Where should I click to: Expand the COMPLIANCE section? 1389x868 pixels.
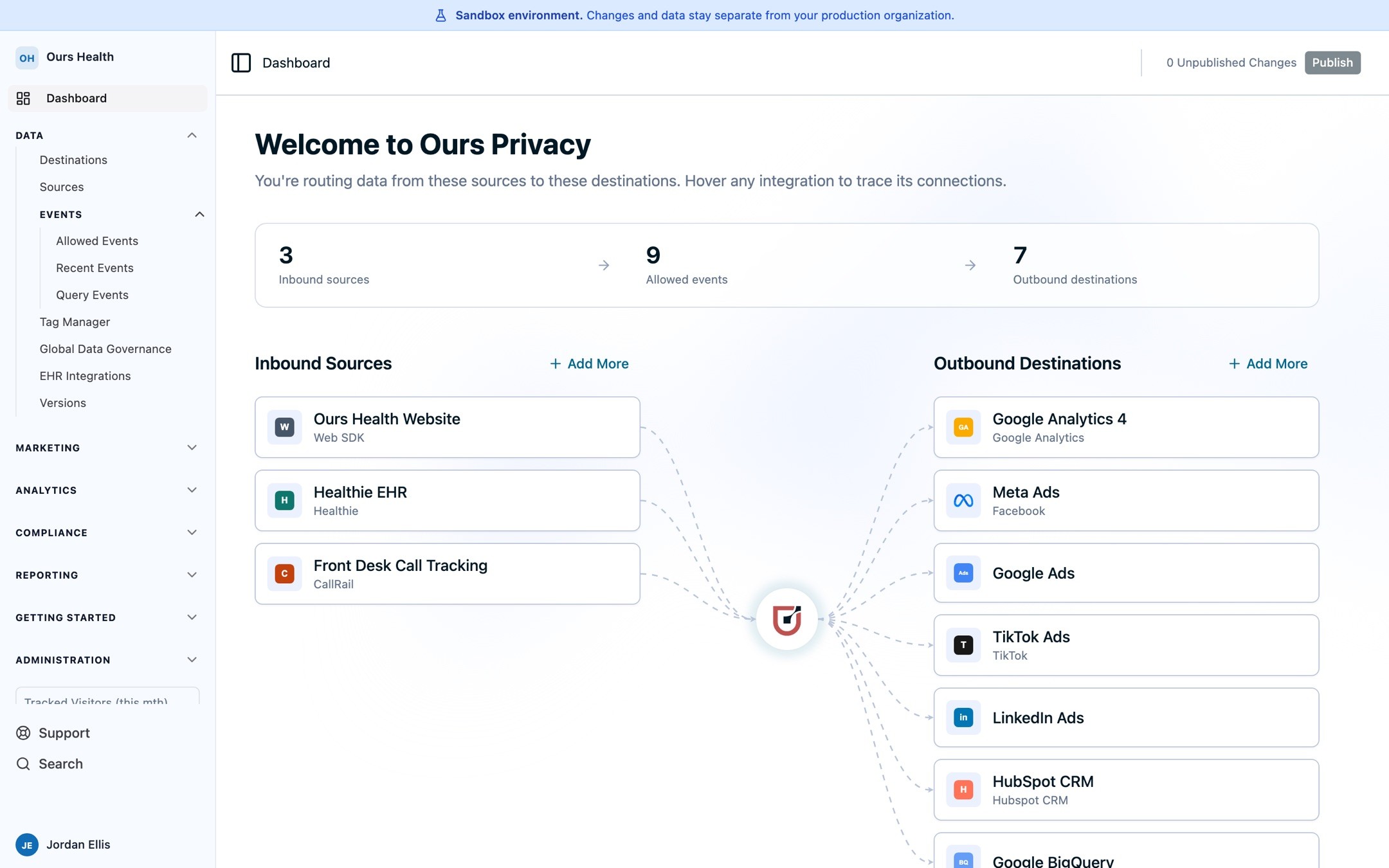(x=107, y=532)
